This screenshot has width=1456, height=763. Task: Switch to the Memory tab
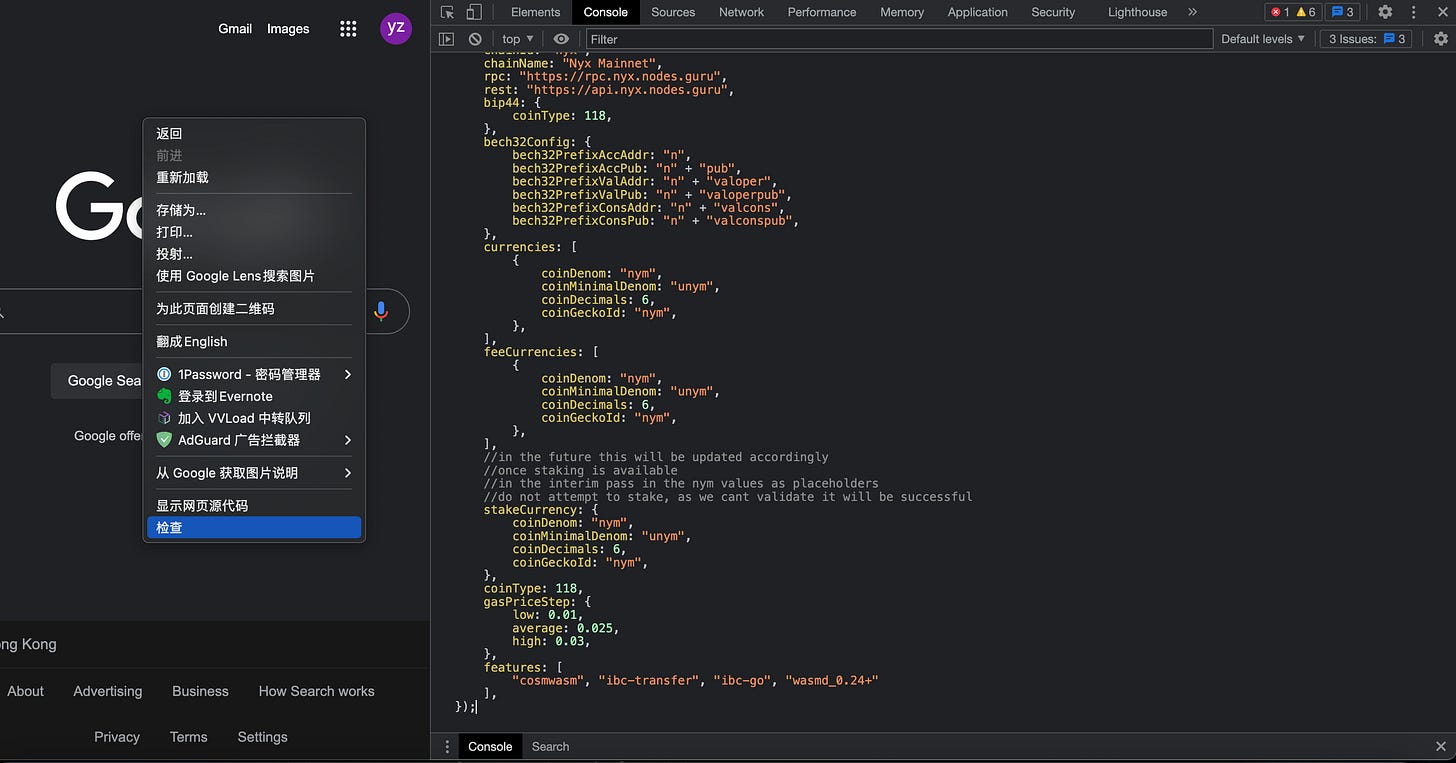pos(902,12)
